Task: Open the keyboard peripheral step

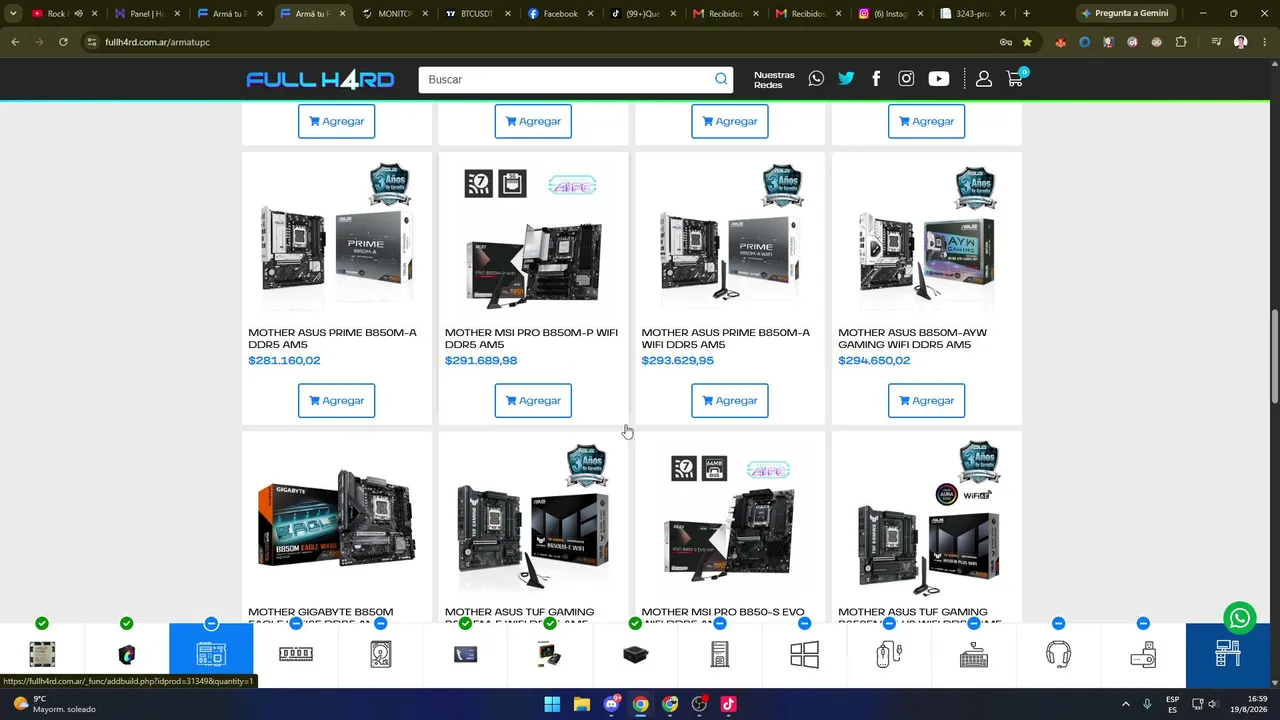Action: 974,655
